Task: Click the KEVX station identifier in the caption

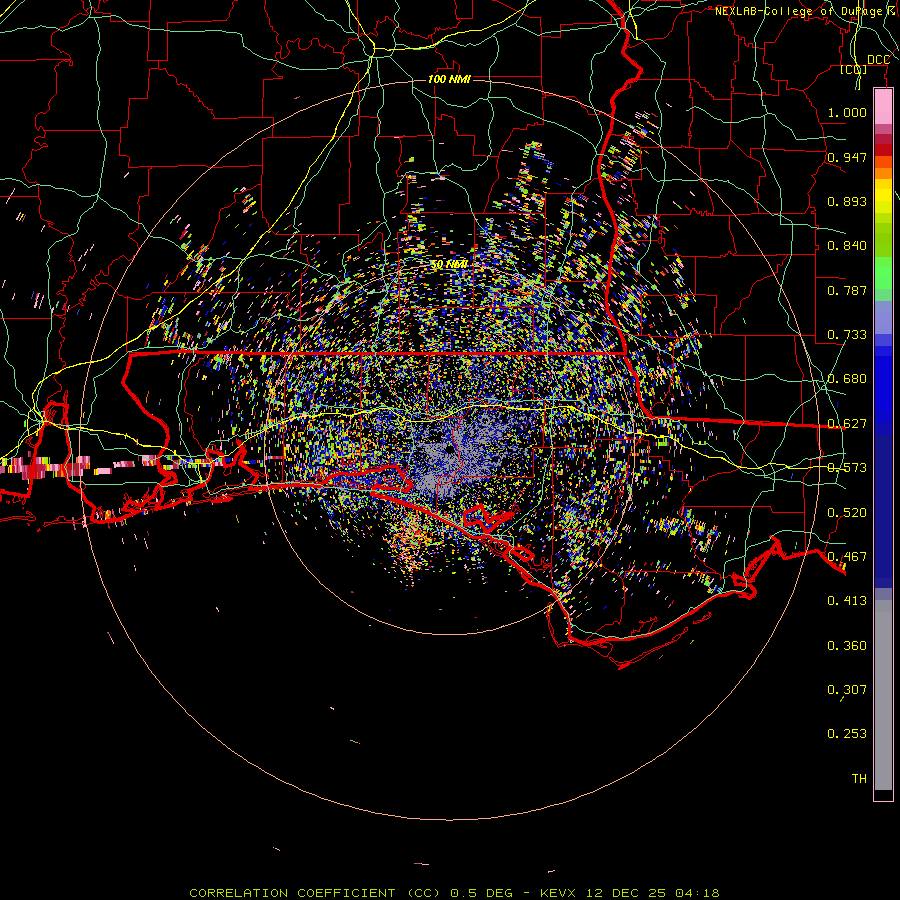Action: tap(557, 893)
